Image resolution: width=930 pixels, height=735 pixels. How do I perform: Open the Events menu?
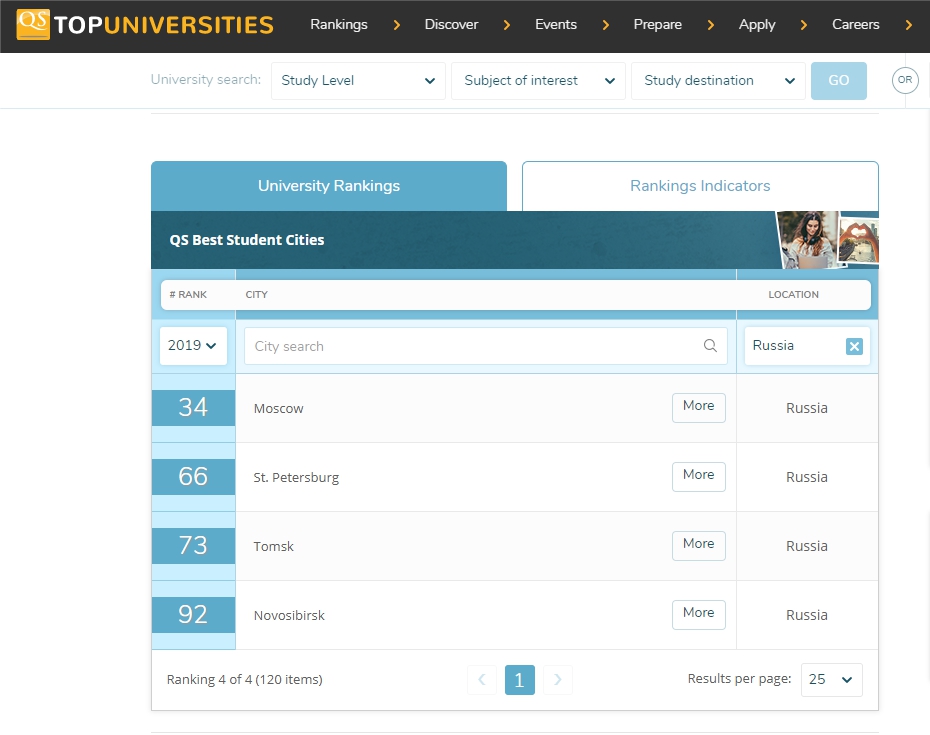click(x=556, y=24)
